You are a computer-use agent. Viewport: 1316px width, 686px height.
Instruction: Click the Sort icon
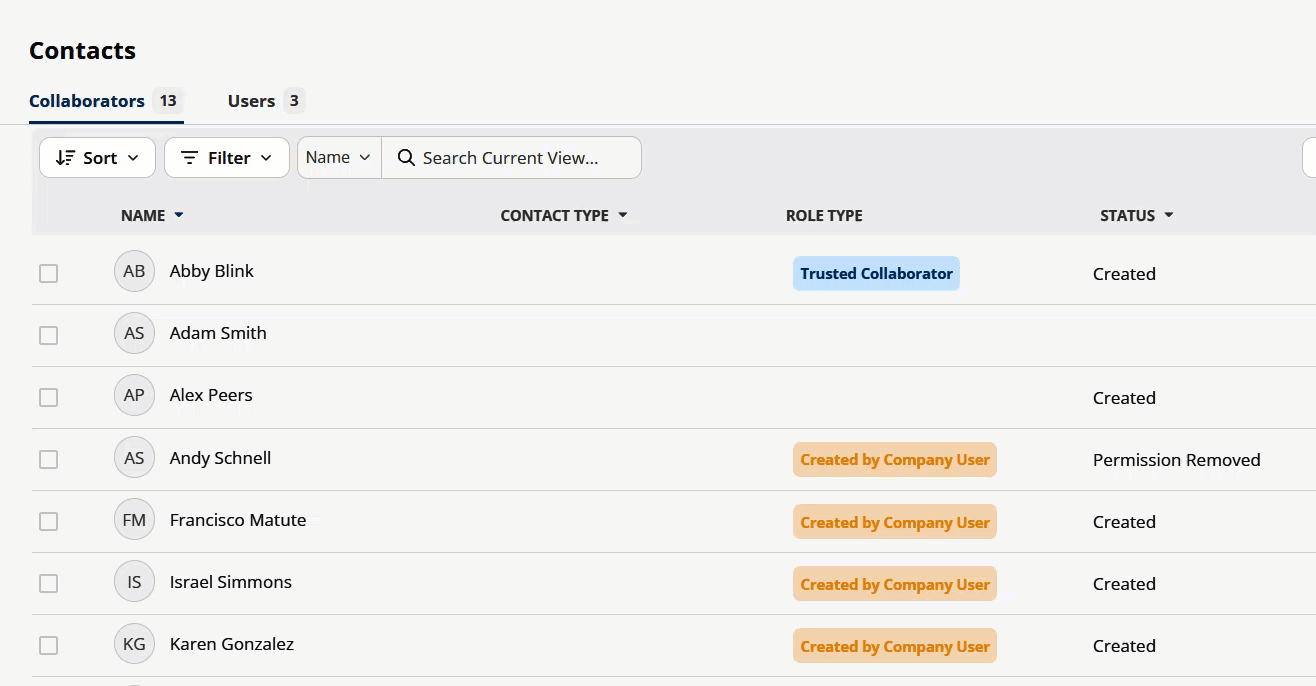coord(66,157)
